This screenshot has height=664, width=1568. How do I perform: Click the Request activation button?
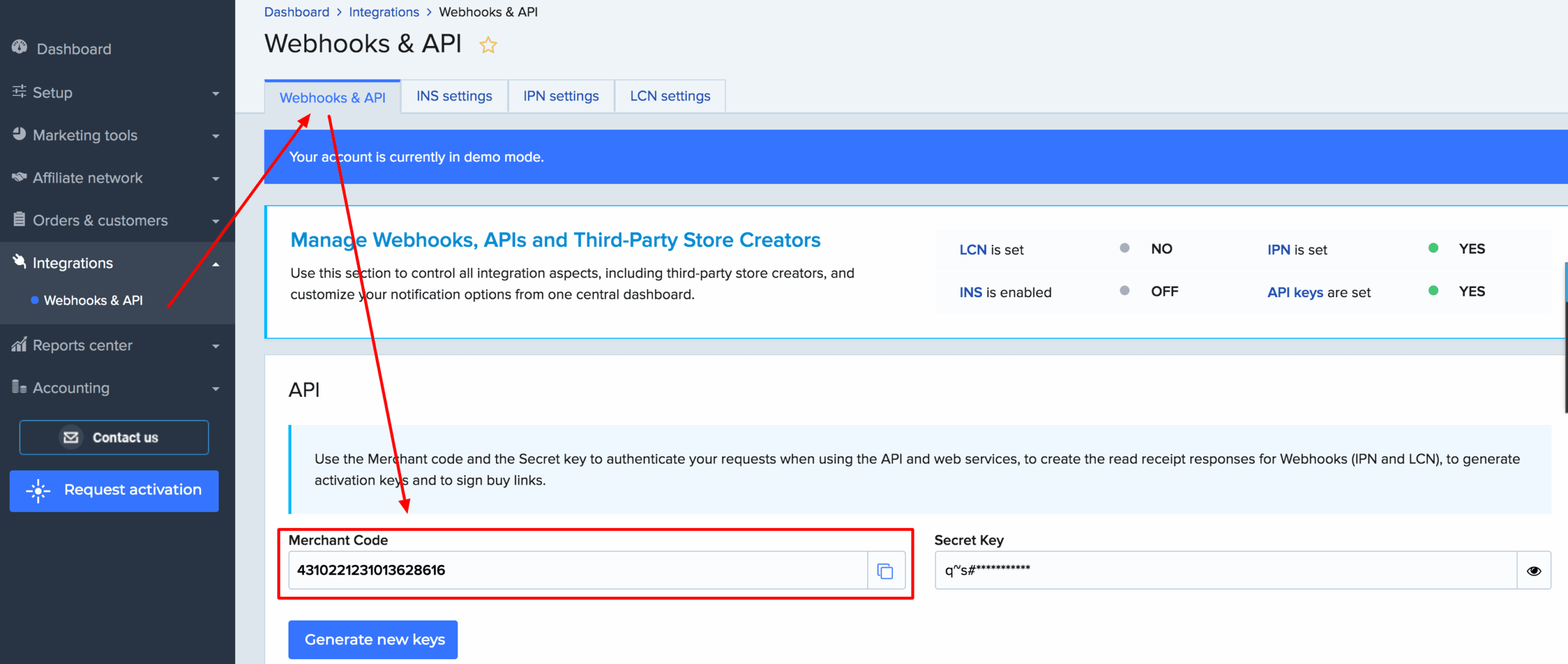(114, 491)
